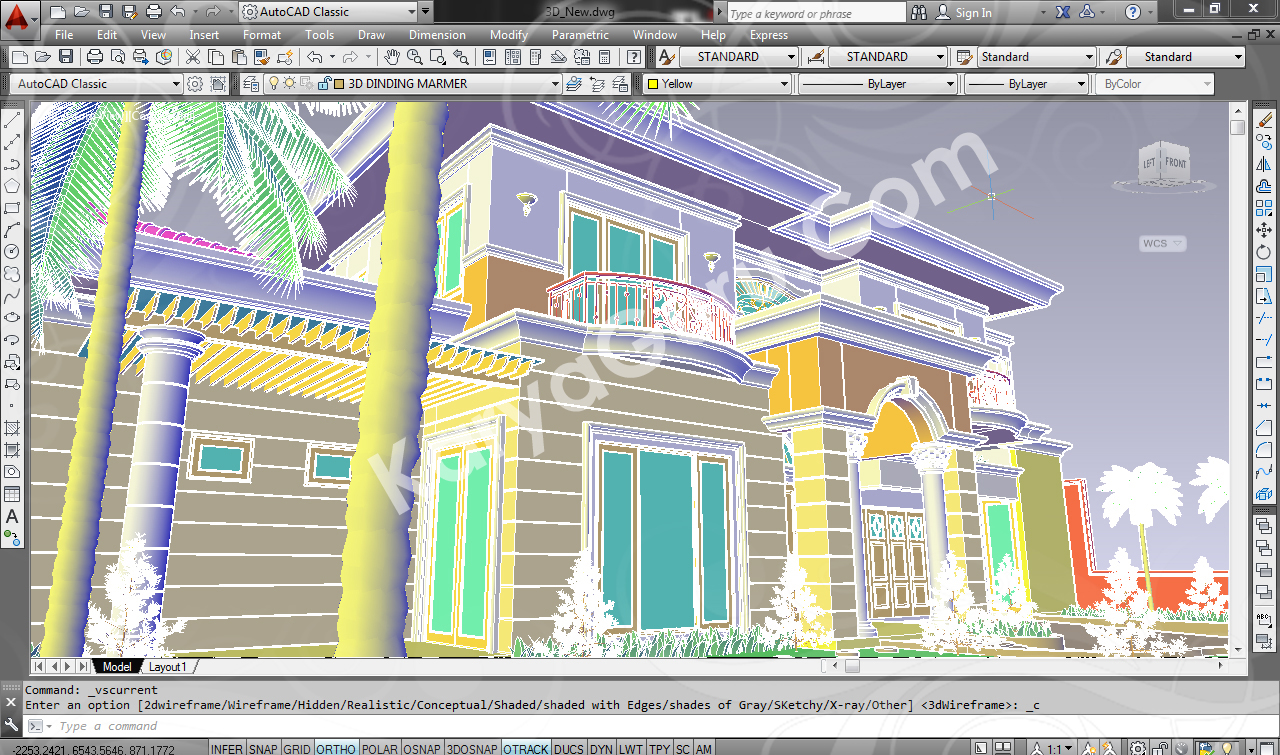Click the Plot printer icon

click(x=95, y=57)
